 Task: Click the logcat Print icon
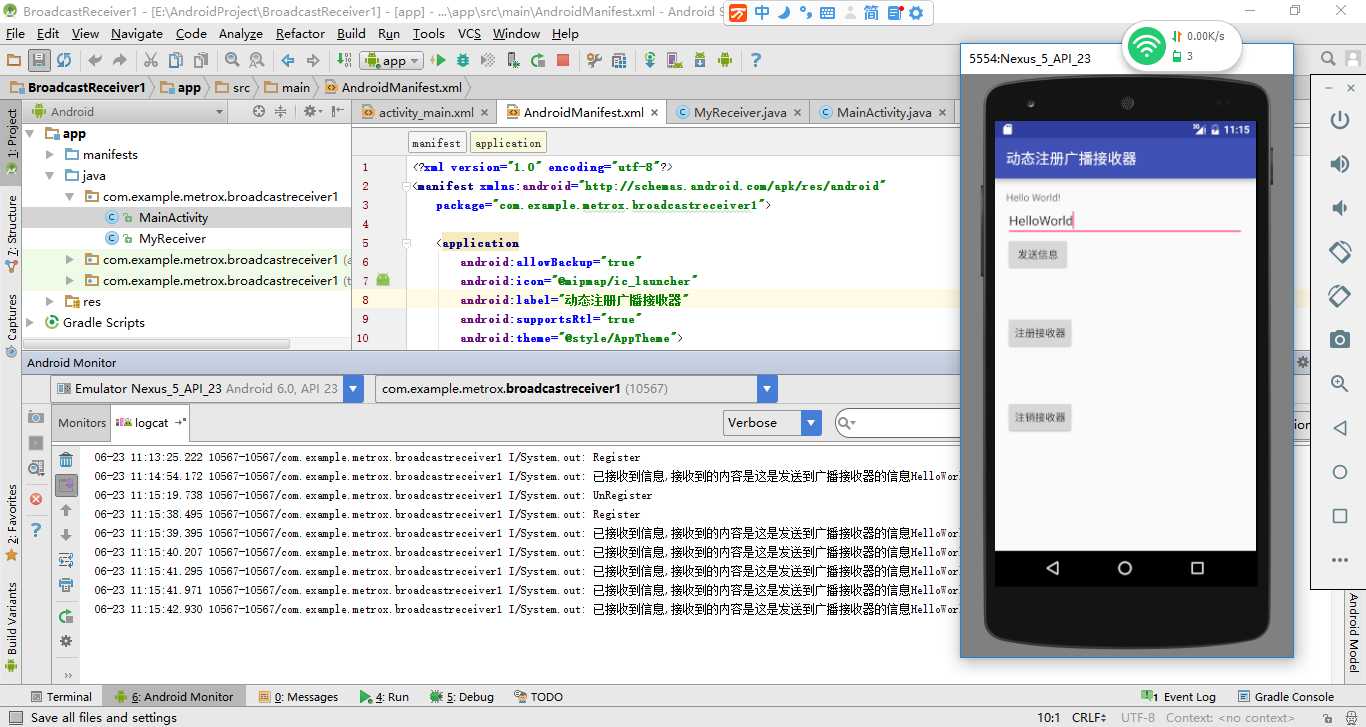(x=66, y=585)
